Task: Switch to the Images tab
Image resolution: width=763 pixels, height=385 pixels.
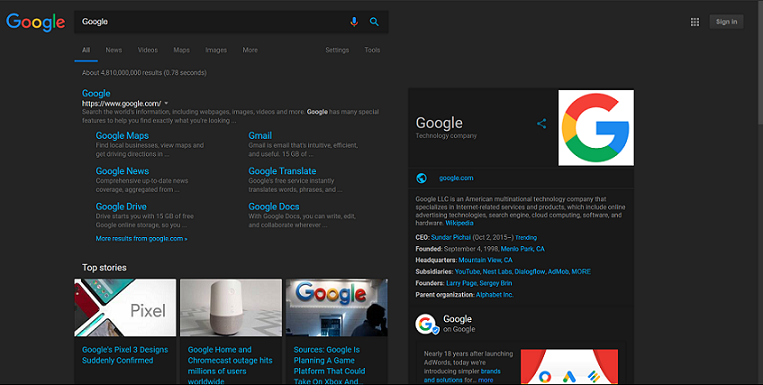Action: click(216, 50)
